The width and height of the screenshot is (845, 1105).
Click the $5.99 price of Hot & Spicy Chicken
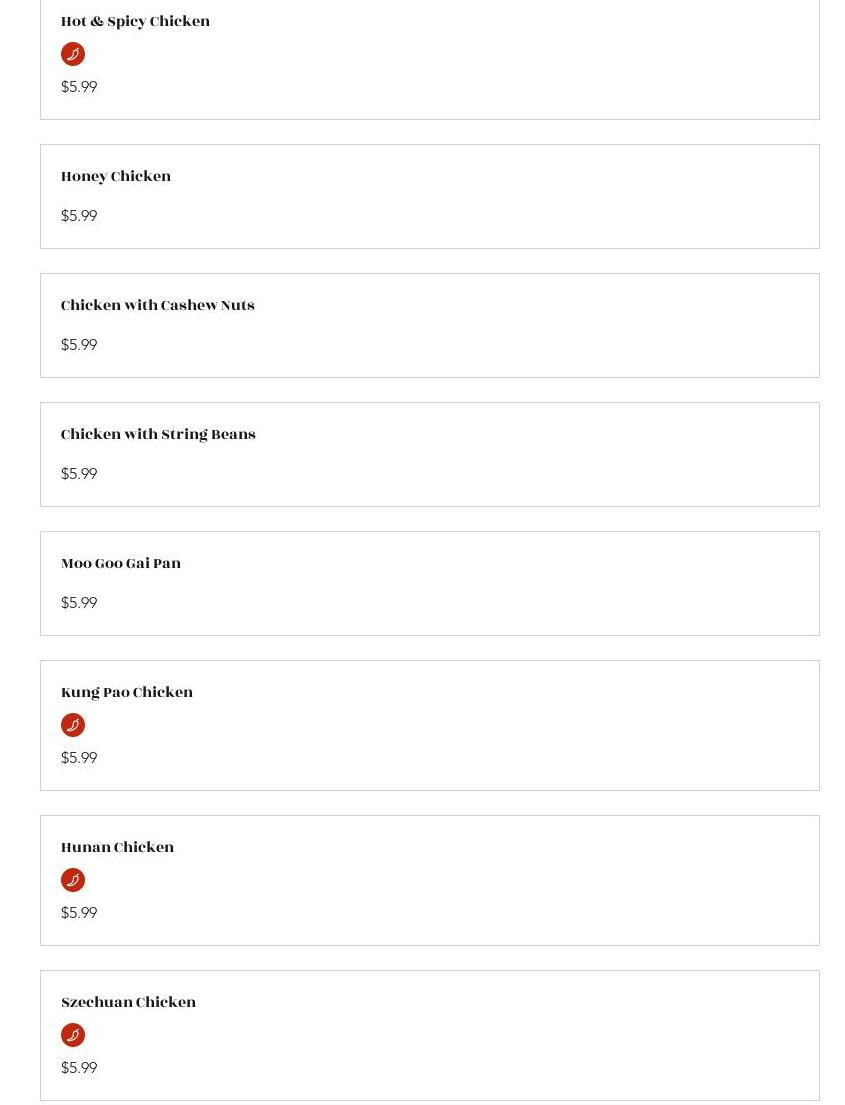79,86
